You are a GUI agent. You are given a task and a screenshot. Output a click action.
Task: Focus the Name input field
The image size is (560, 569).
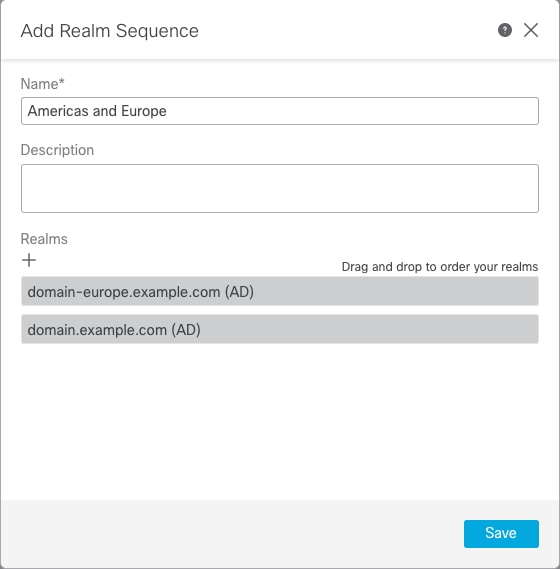280,111
